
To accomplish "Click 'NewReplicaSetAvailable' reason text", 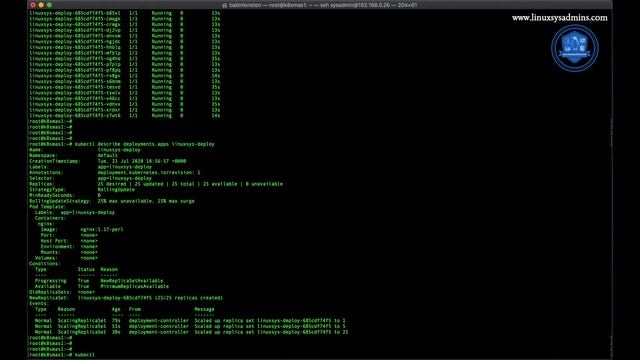I will tap(132, 281).
